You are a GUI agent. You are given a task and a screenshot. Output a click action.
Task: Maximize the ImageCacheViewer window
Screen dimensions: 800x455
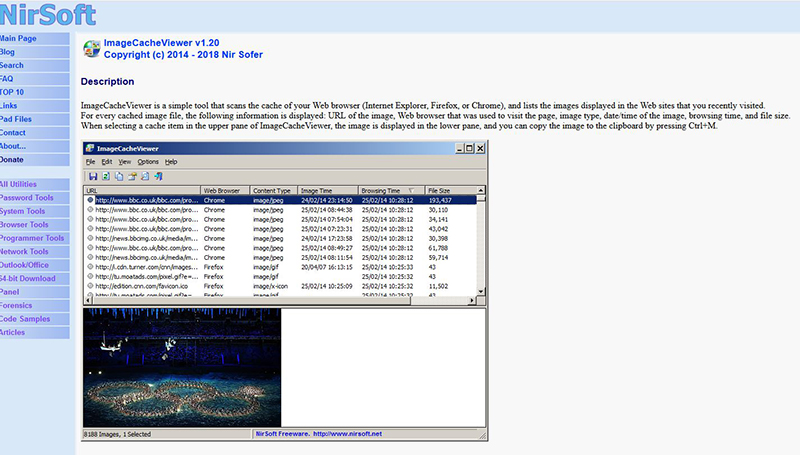pyautogui.click(x=469, y=148)
